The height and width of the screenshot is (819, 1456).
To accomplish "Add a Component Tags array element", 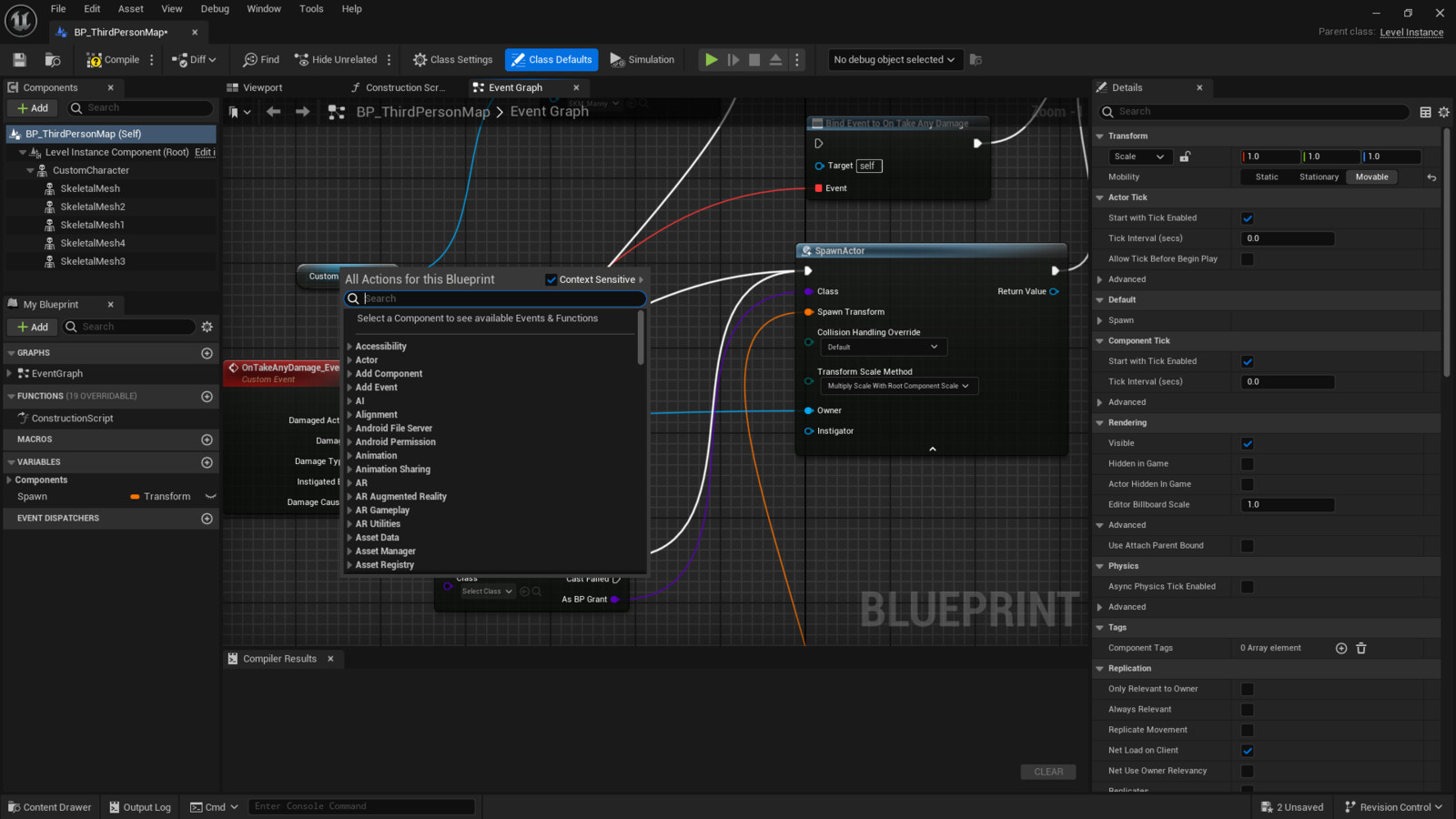I will [x=1341, y=649].
